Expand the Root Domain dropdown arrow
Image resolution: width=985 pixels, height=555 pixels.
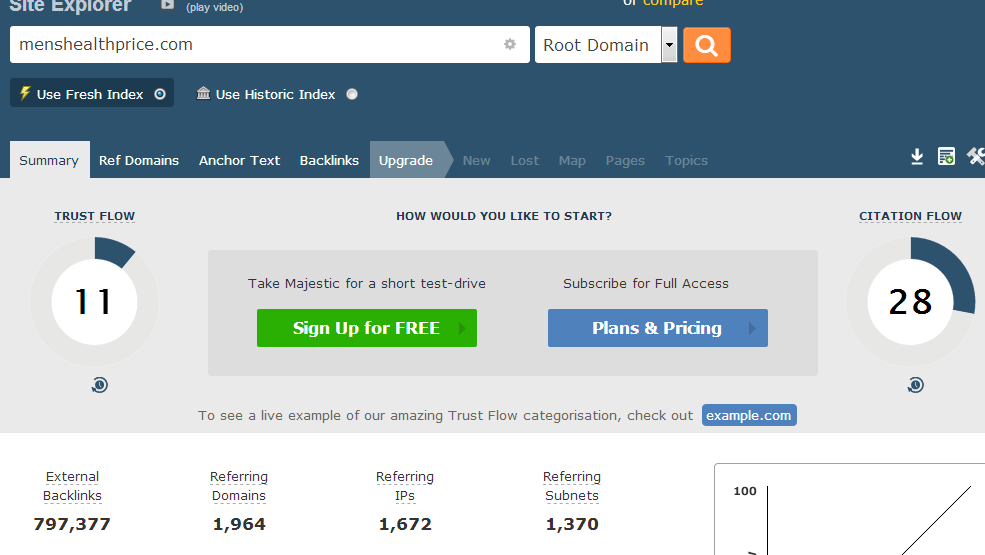click(x=670, y=45)
